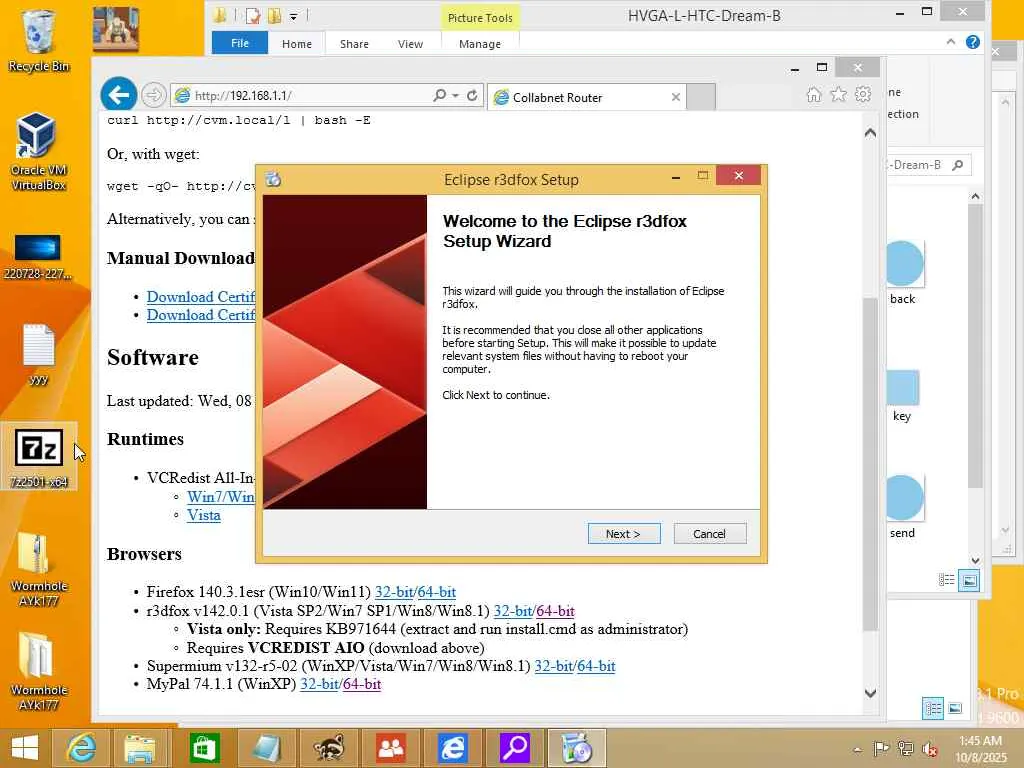Download Supermium 64-bit link
Viewport: 1024px width, 768px height.
pos(596,666)
